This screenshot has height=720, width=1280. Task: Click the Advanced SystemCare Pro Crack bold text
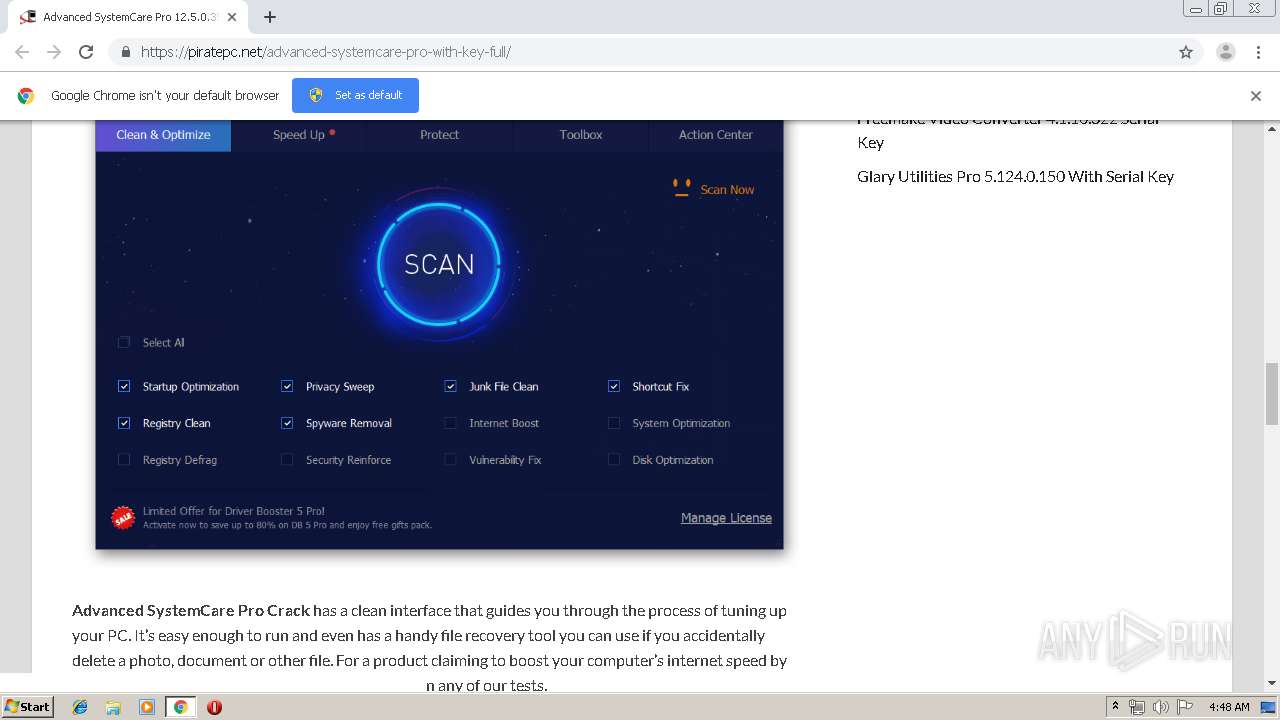click(191, 610)
